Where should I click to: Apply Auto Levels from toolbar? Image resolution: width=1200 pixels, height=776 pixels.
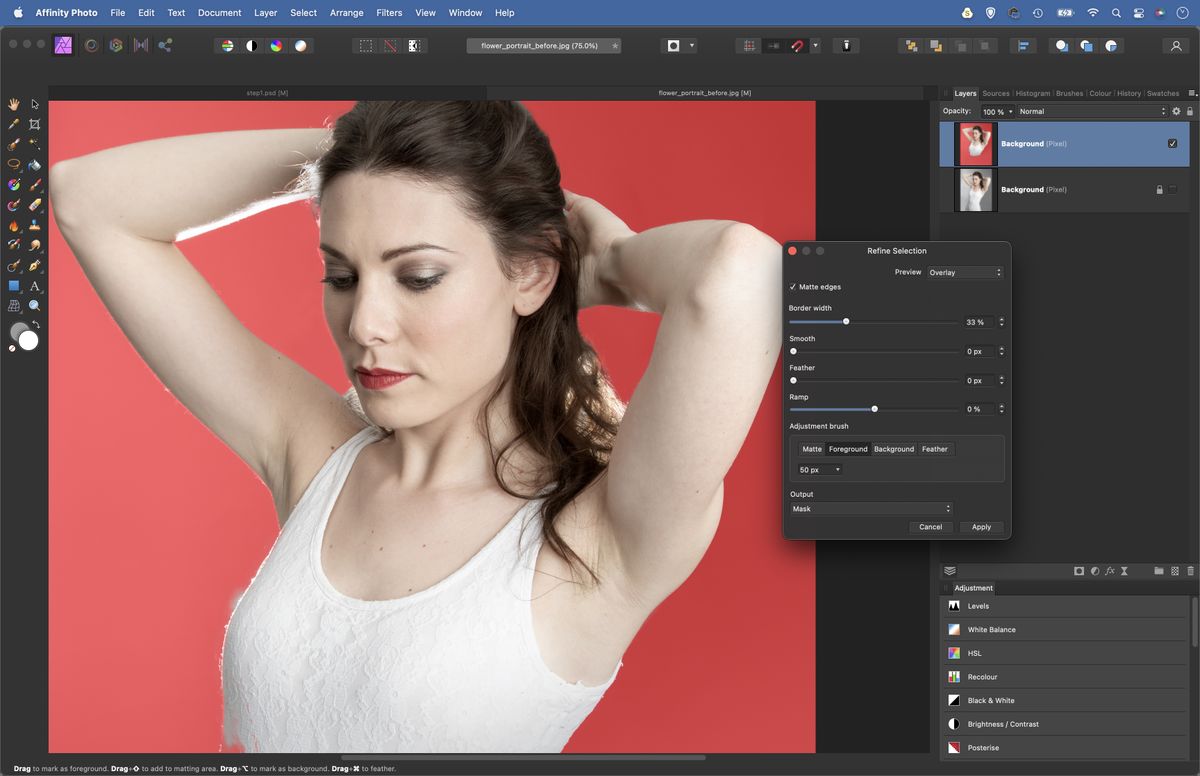click(227, 45)
